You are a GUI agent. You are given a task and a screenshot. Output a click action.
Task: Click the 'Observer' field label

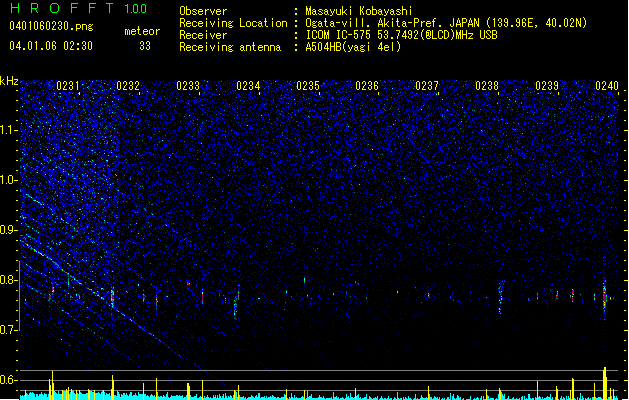pos(203,11)
